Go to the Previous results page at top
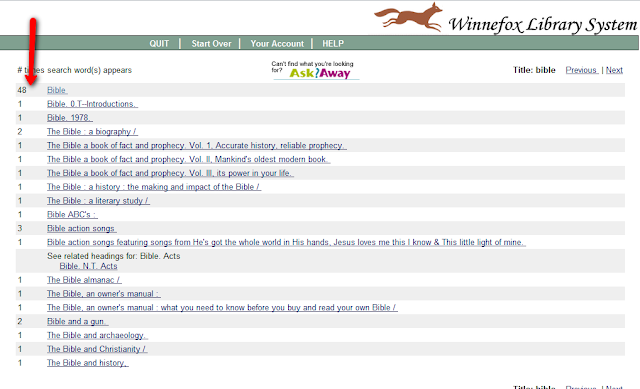 point(582,70)
